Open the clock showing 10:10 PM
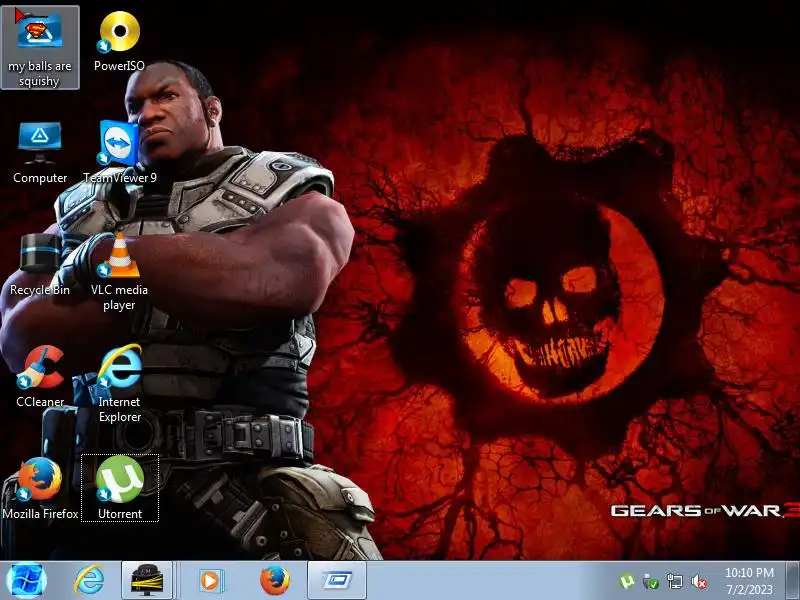This screenshot has width=800, height=600. pos(749,581)
